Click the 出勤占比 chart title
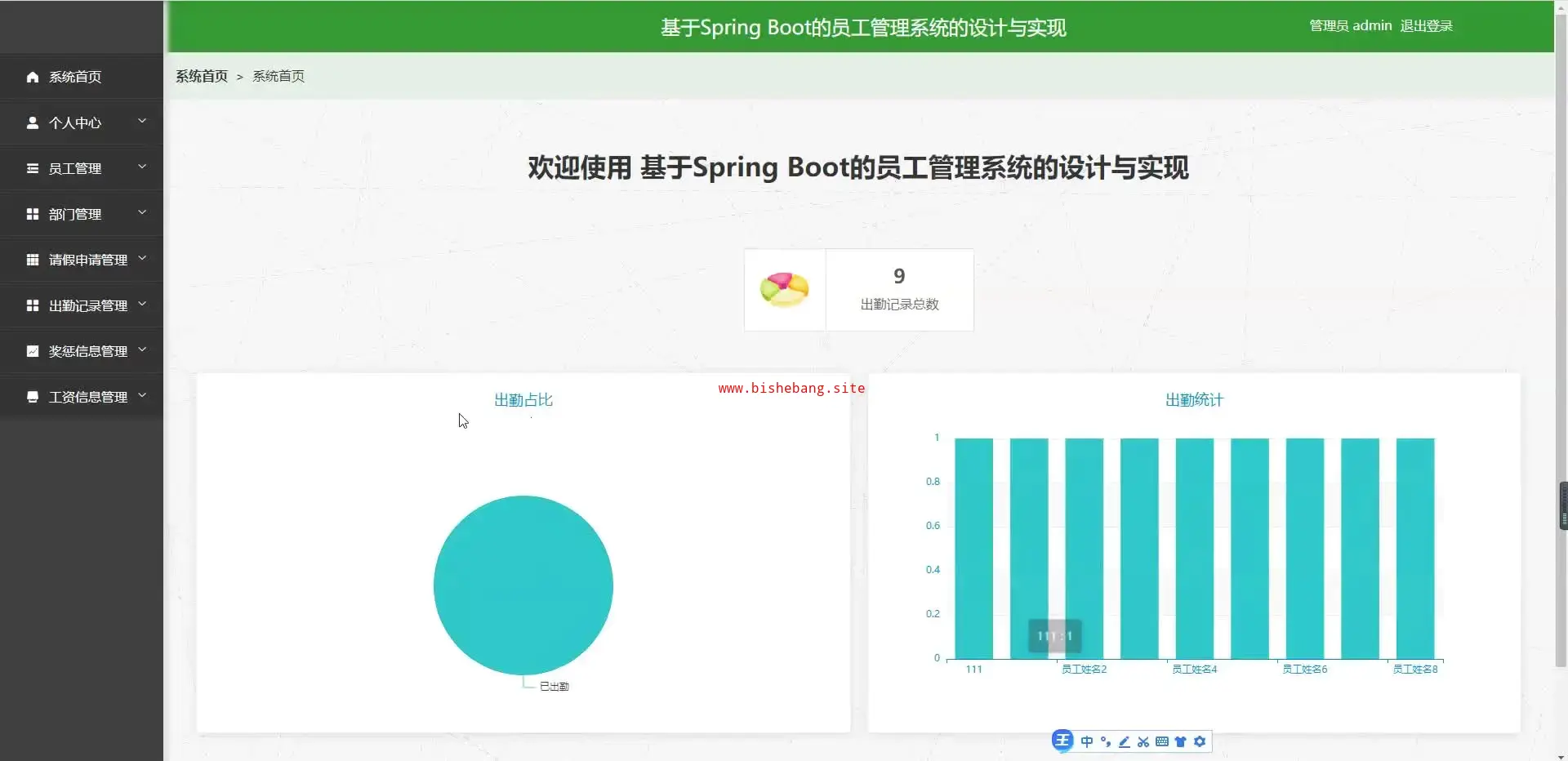 point(523,400)
